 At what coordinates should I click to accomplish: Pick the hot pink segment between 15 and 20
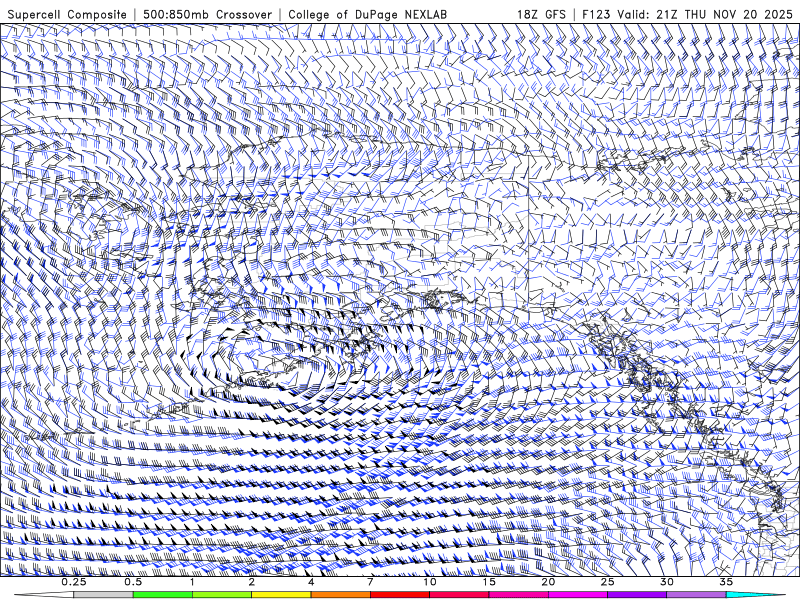point(518,595)
